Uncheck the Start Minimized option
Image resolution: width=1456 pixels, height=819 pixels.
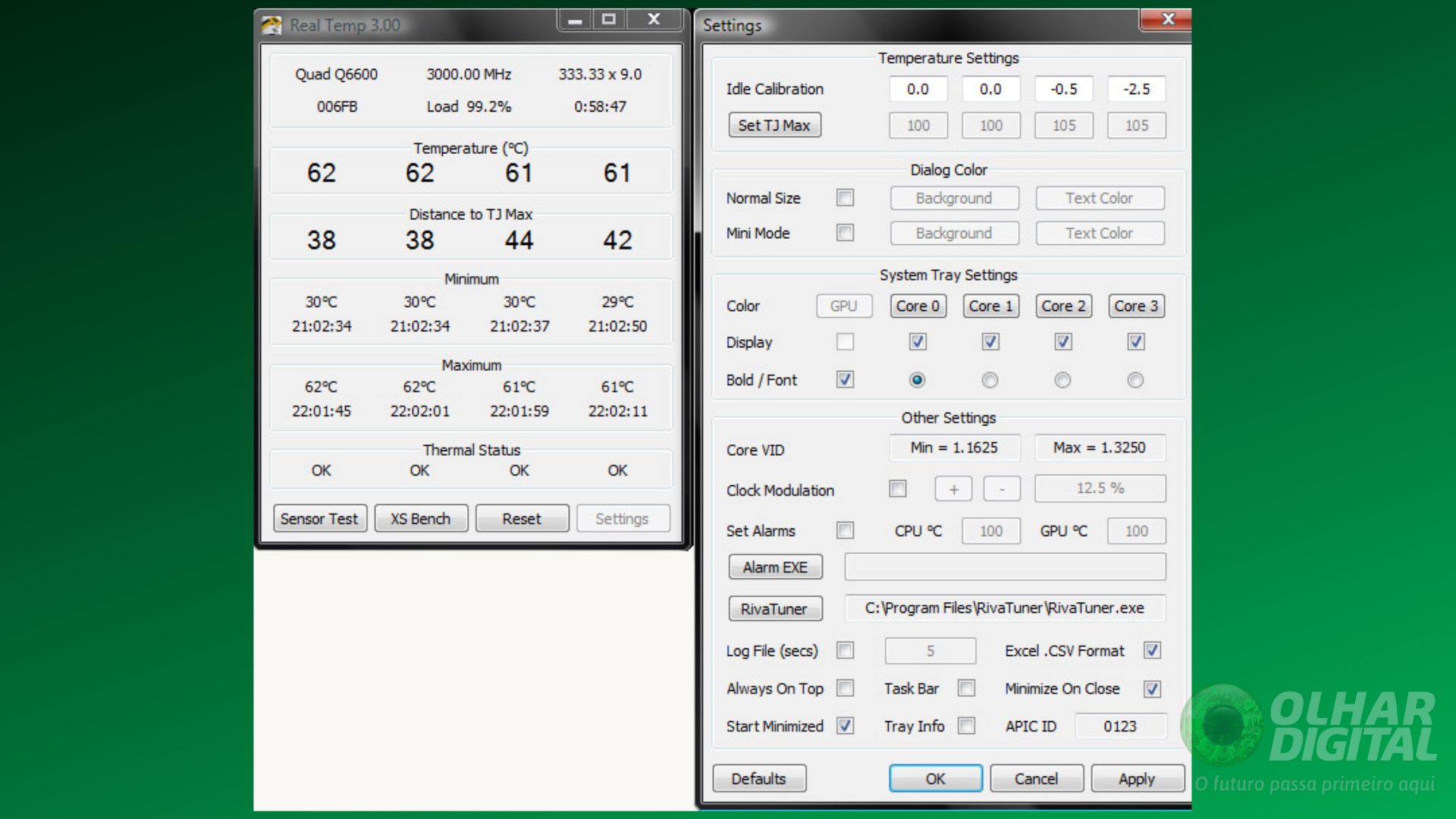pyautogui.click(x=845, y=726)
